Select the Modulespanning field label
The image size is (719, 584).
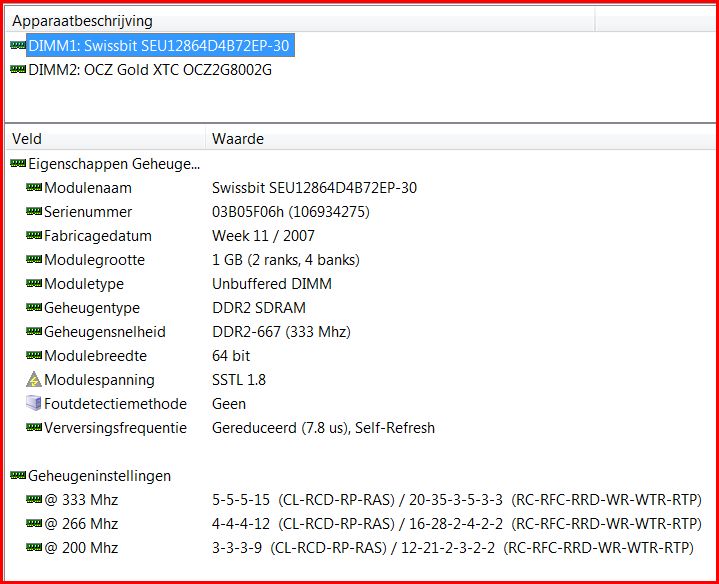(100, 380)
